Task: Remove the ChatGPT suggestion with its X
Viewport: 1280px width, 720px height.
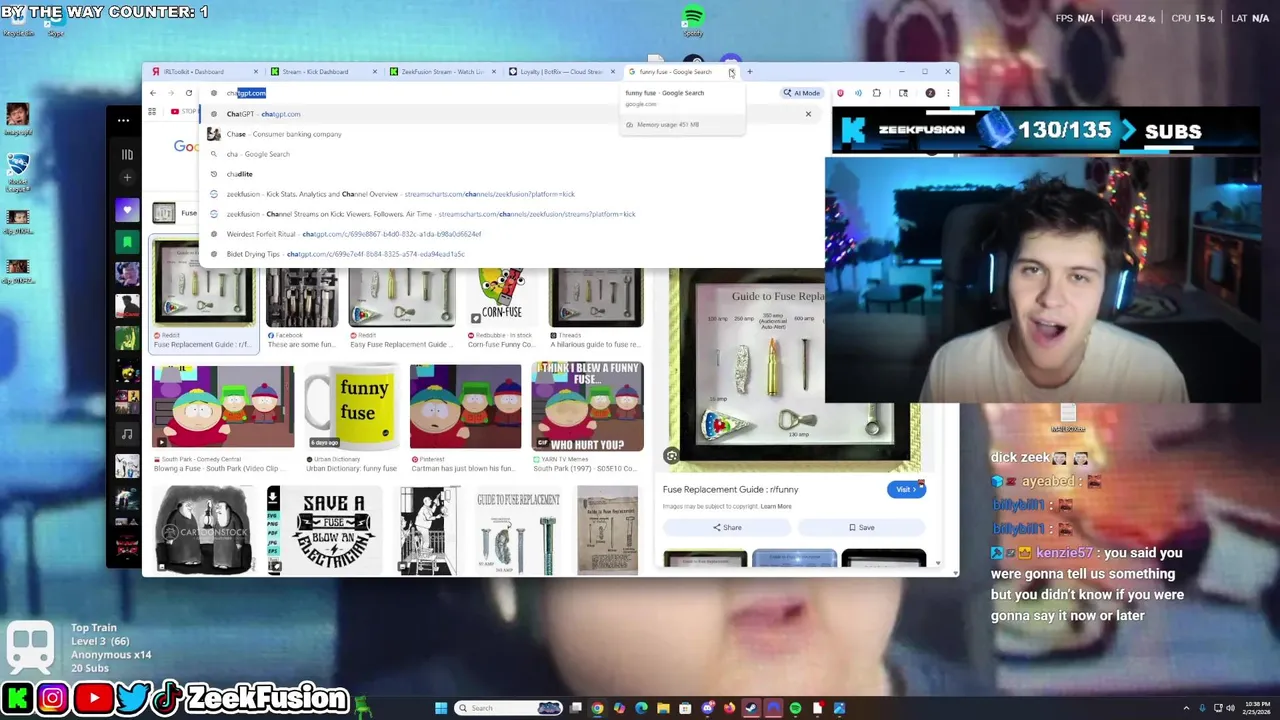Action: [808, 114]
